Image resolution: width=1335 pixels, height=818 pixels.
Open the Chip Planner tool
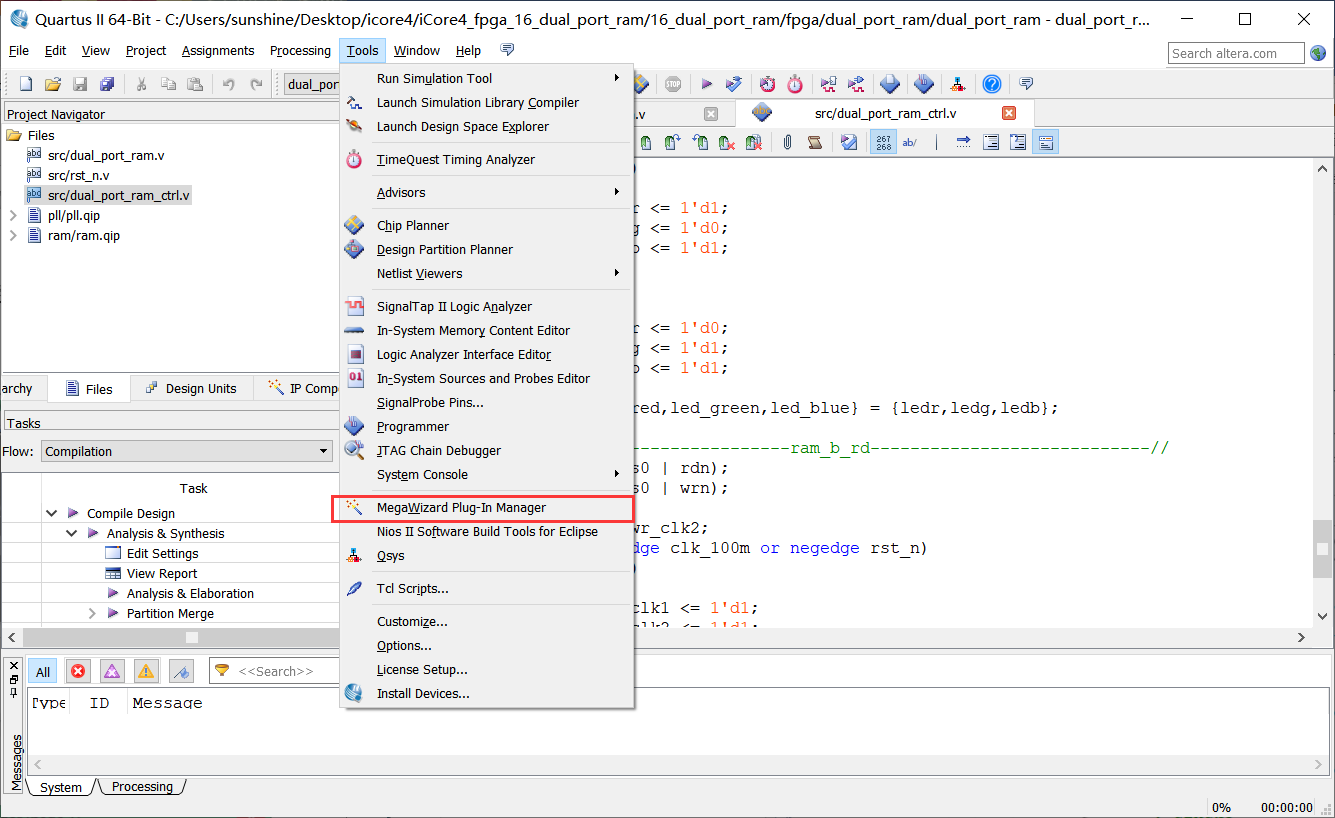412,226
